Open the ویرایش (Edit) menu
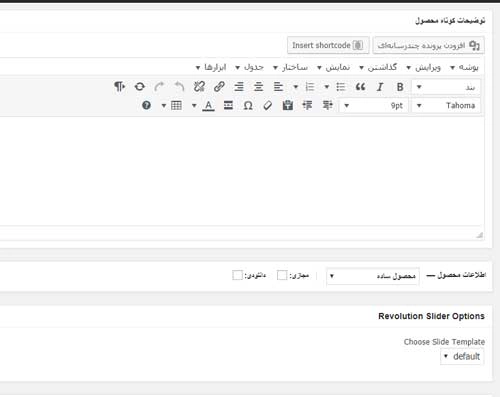The image size is (500, 397). (x=424, y=67)
